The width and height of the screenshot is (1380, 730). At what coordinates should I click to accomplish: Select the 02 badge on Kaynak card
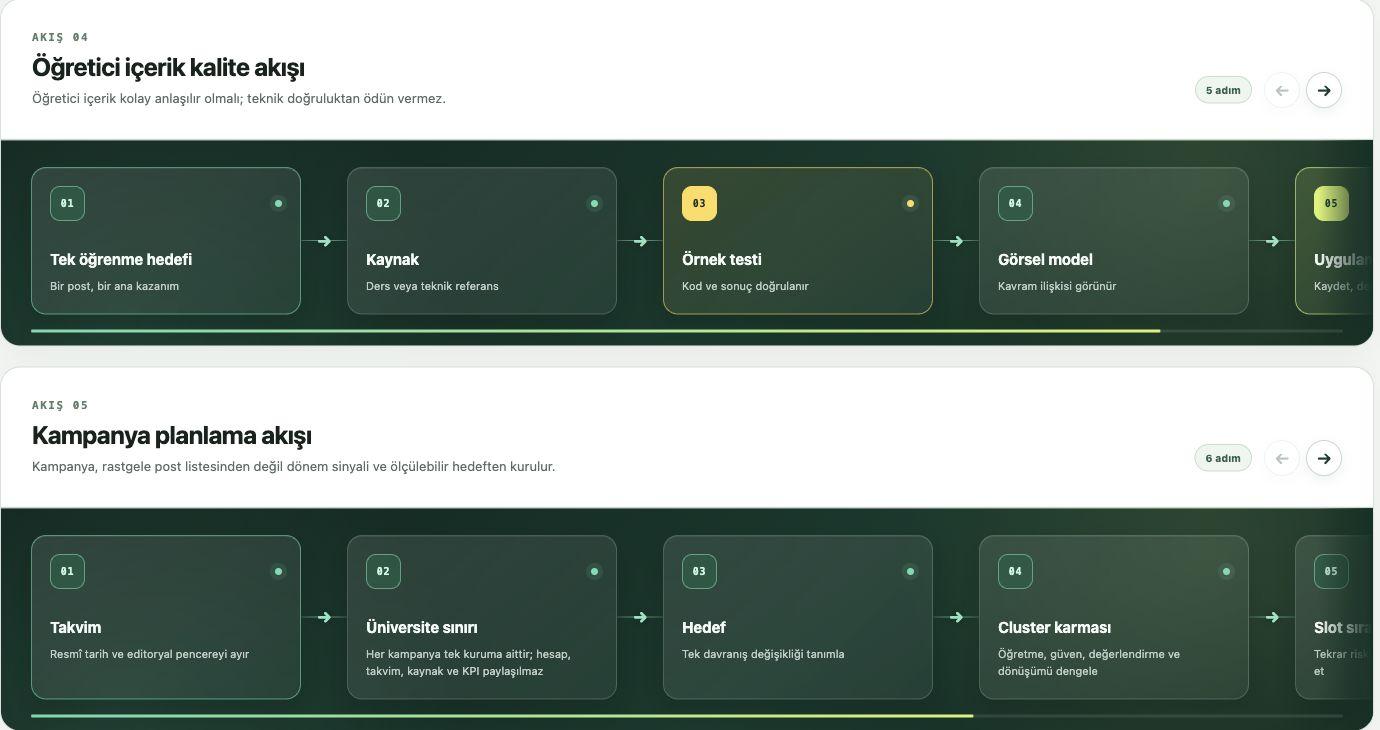pos(383,203)
